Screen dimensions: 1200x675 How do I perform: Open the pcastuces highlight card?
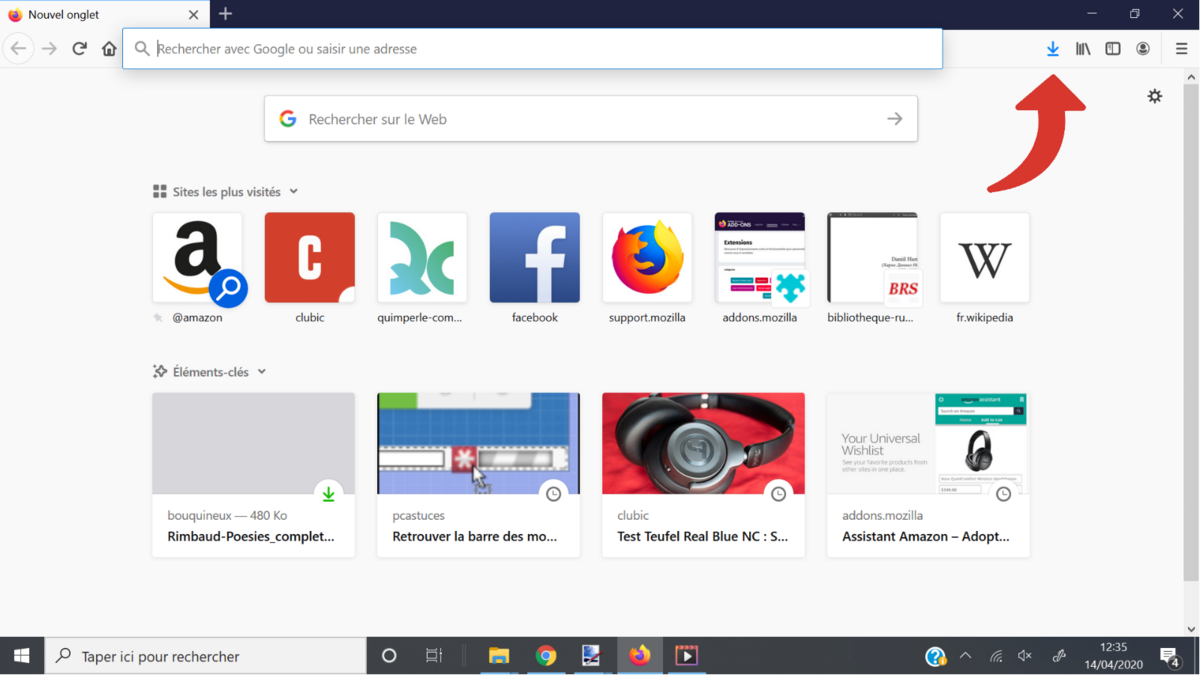(x=478, y=475)
